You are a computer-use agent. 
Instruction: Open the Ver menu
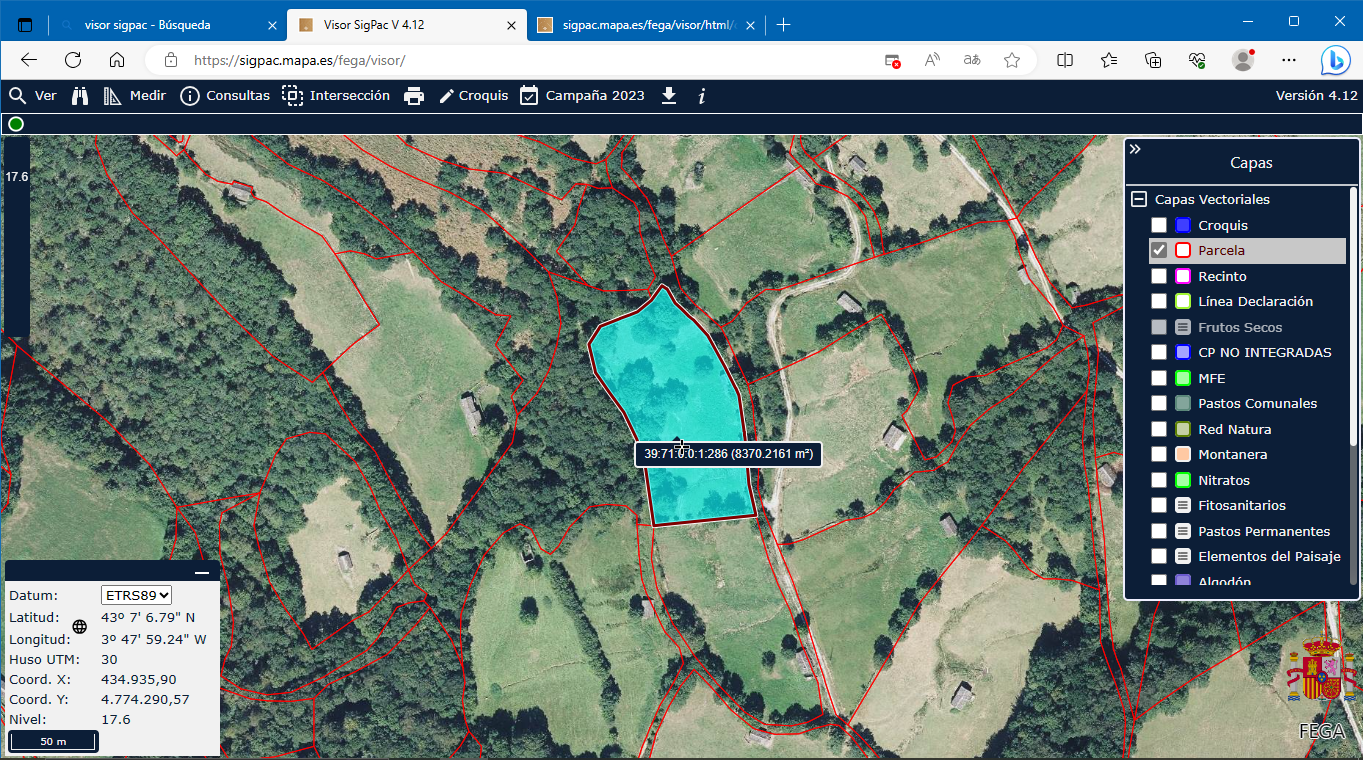[x=33, y=96]
